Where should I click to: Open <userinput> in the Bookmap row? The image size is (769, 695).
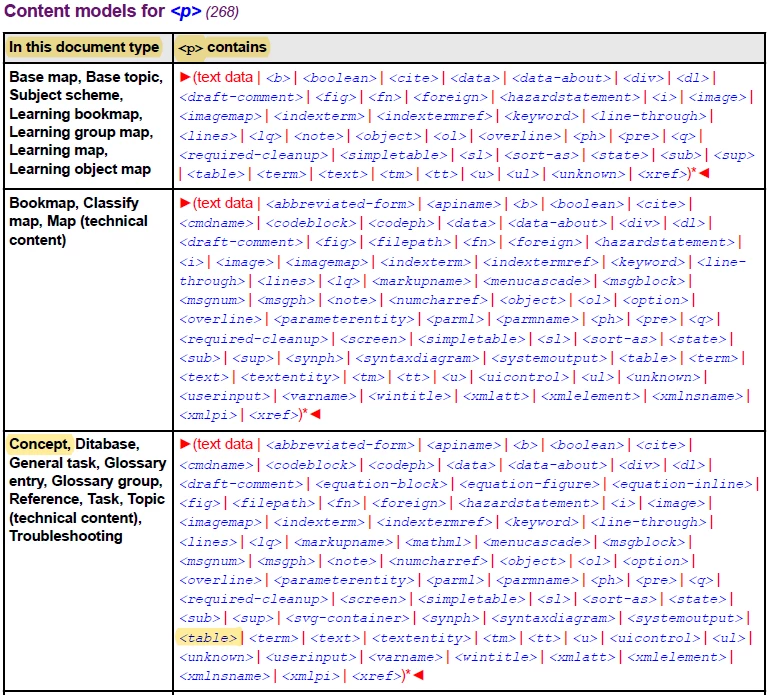pyautogui.click(x=225, y=396)
